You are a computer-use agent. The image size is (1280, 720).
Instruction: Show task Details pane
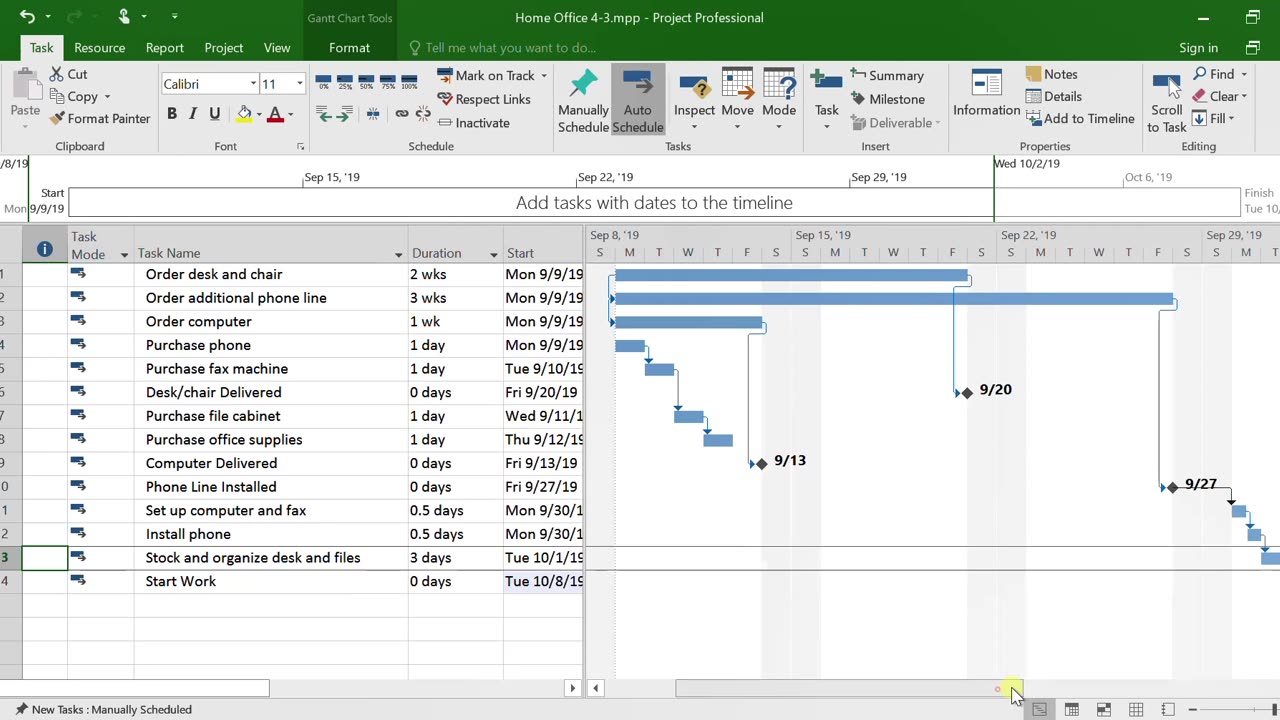[1053, 96]
